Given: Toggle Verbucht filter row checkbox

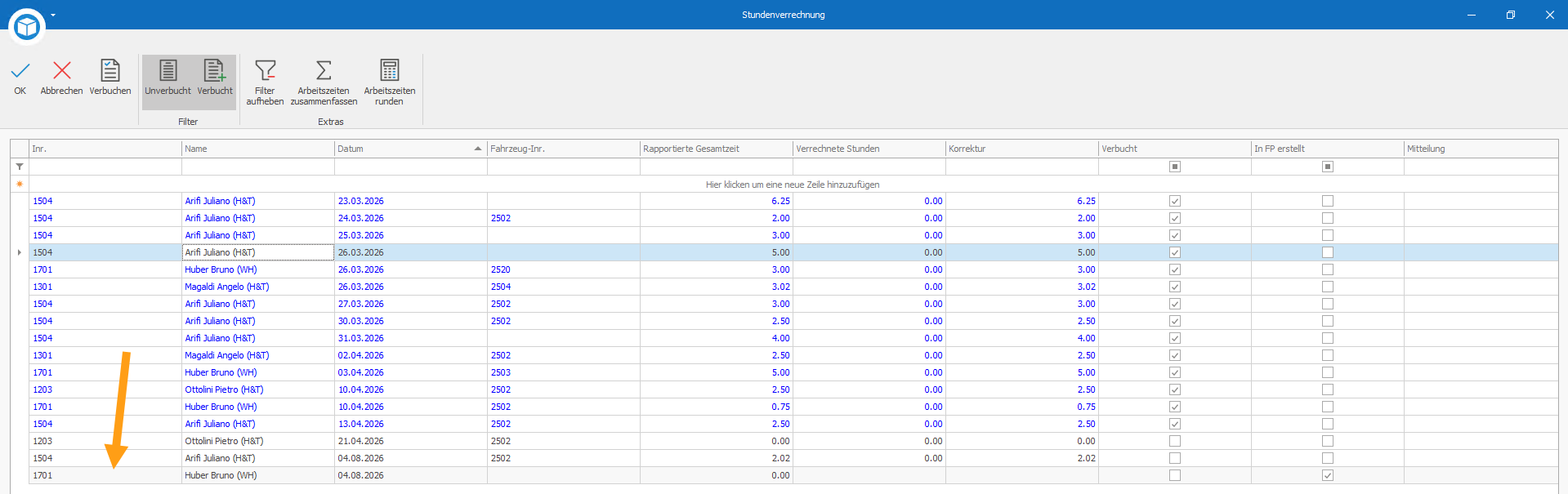Looking at the screenshot, I should click(x=1175, y=167).
